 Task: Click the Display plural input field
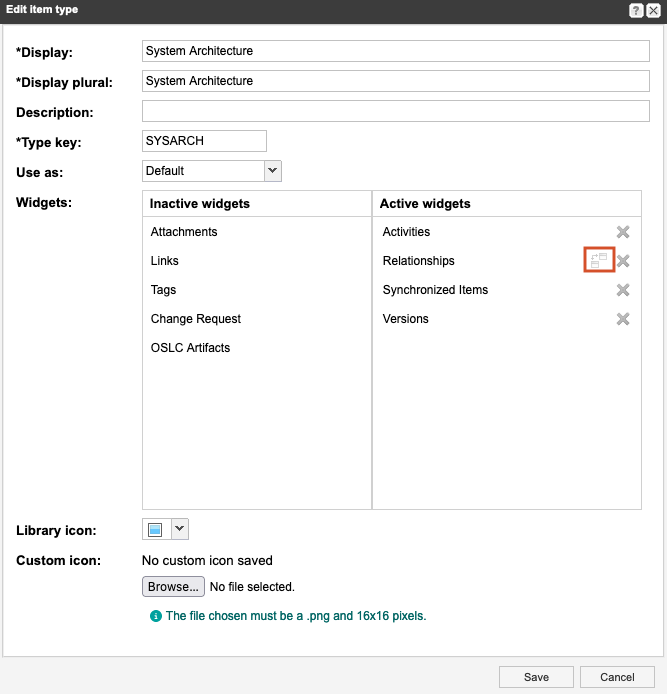click(x=396, y=81)
